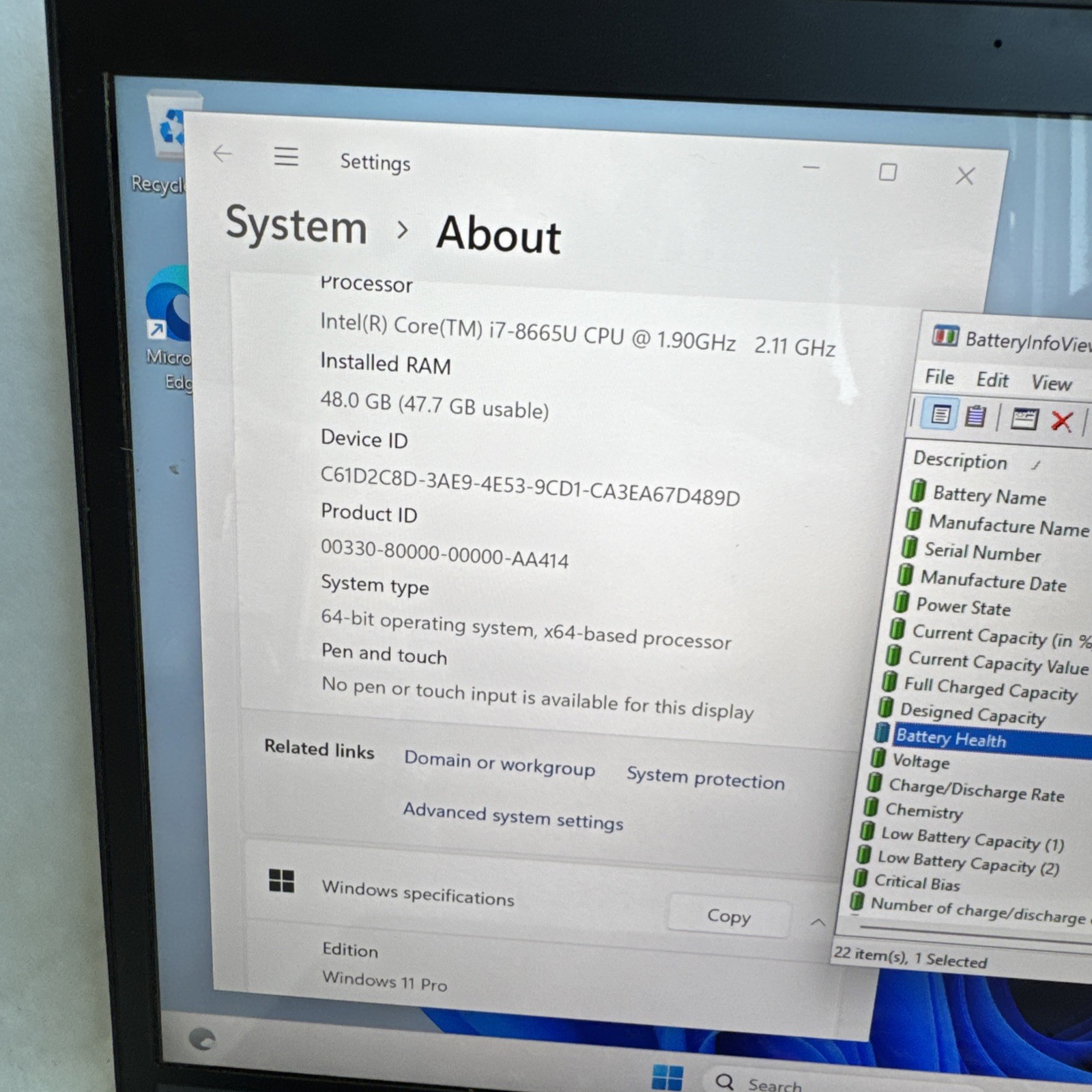Select the Manufacture Date row
The image size is (1092, 1092).
point(994,580)
